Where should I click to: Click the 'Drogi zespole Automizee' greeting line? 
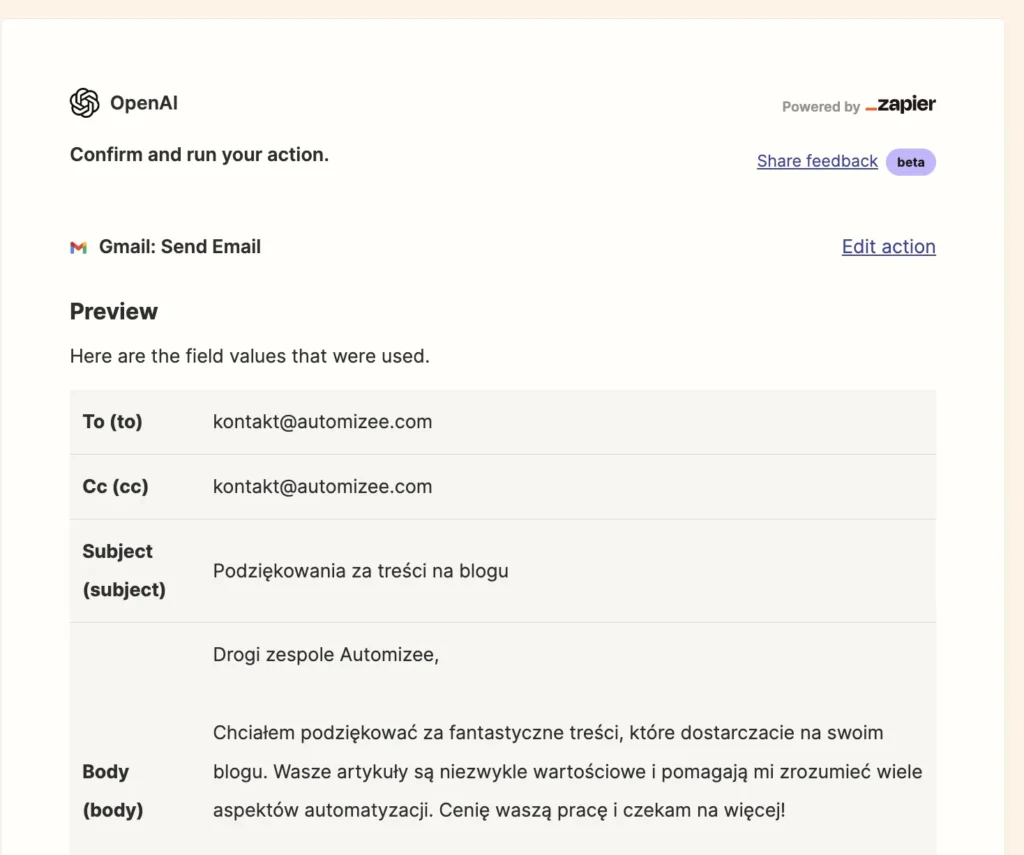(x=326, y=655)
